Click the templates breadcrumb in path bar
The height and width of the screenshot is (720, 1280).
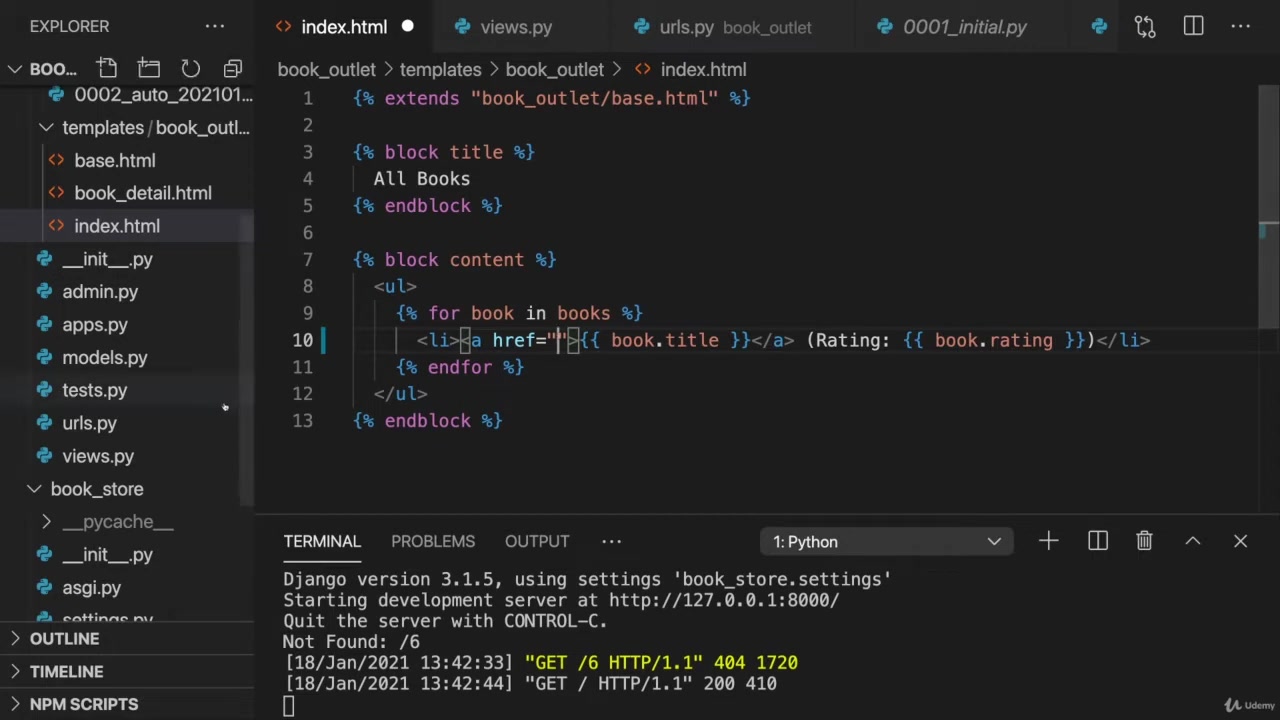(440, 69)
